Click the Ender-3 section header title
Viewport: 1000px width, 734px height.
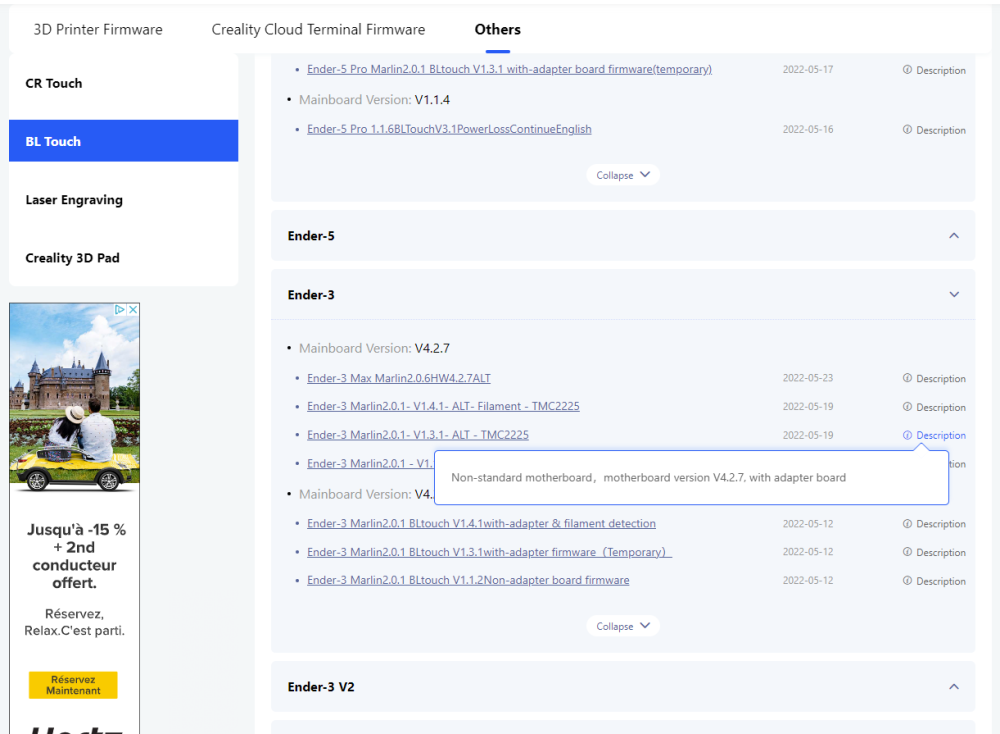pyautogui.click(x=311, y=295)
